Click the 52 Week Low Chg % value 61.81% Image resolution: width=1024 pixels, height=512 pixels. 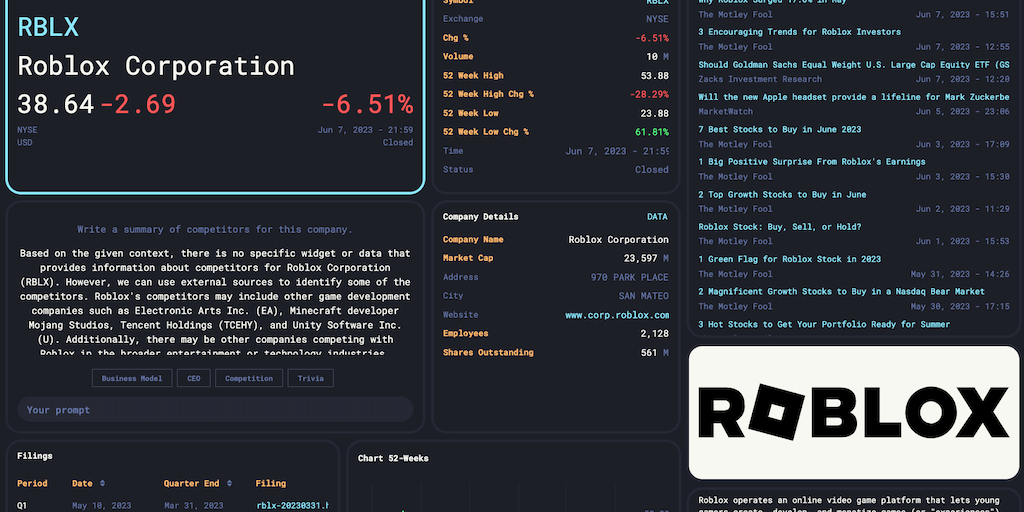tap(652, 133)
